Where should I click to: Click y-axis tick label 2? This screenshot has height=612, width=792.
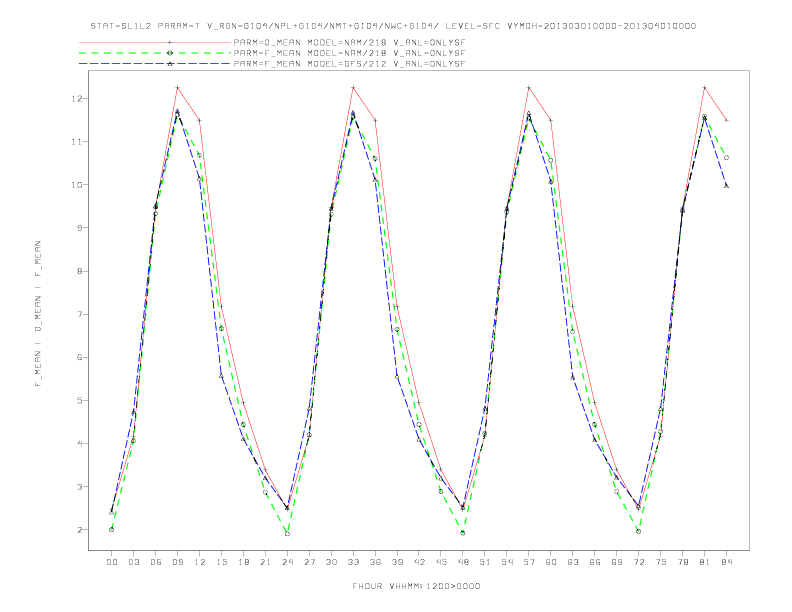click(x=79, y=530)
